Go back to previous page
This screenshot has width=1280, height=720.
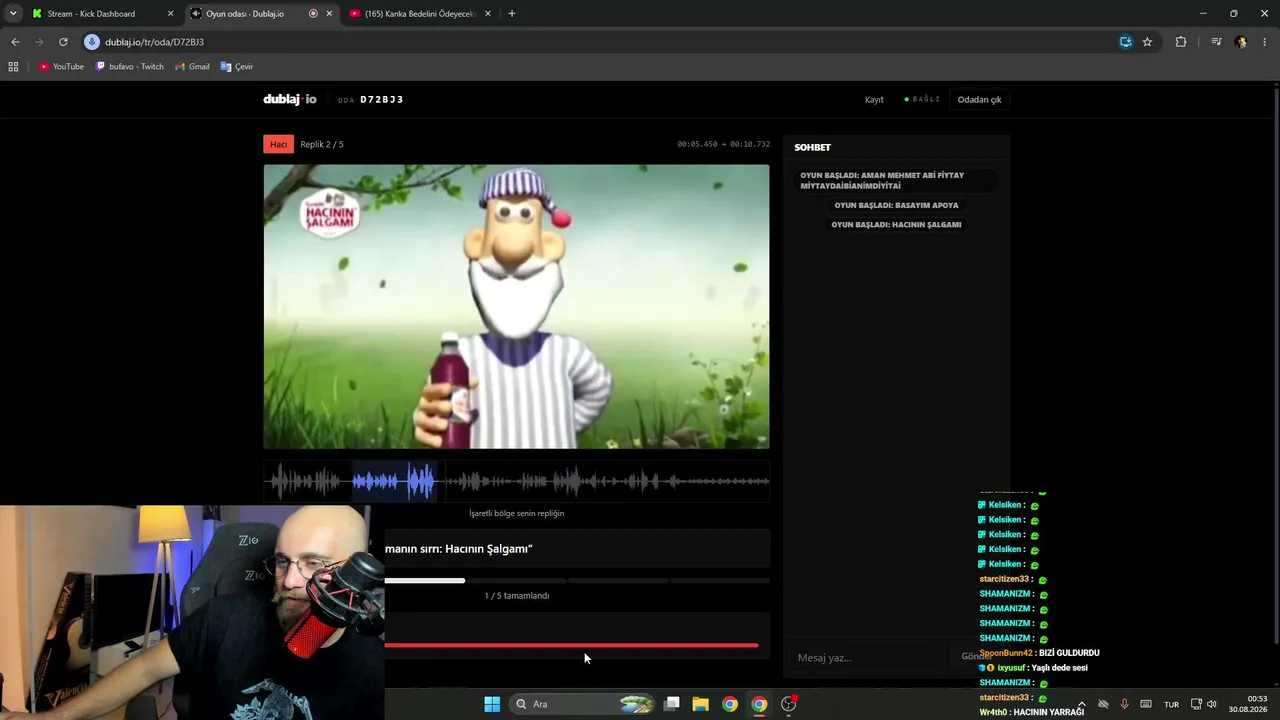pyautogui.click(x=15, y=42)
